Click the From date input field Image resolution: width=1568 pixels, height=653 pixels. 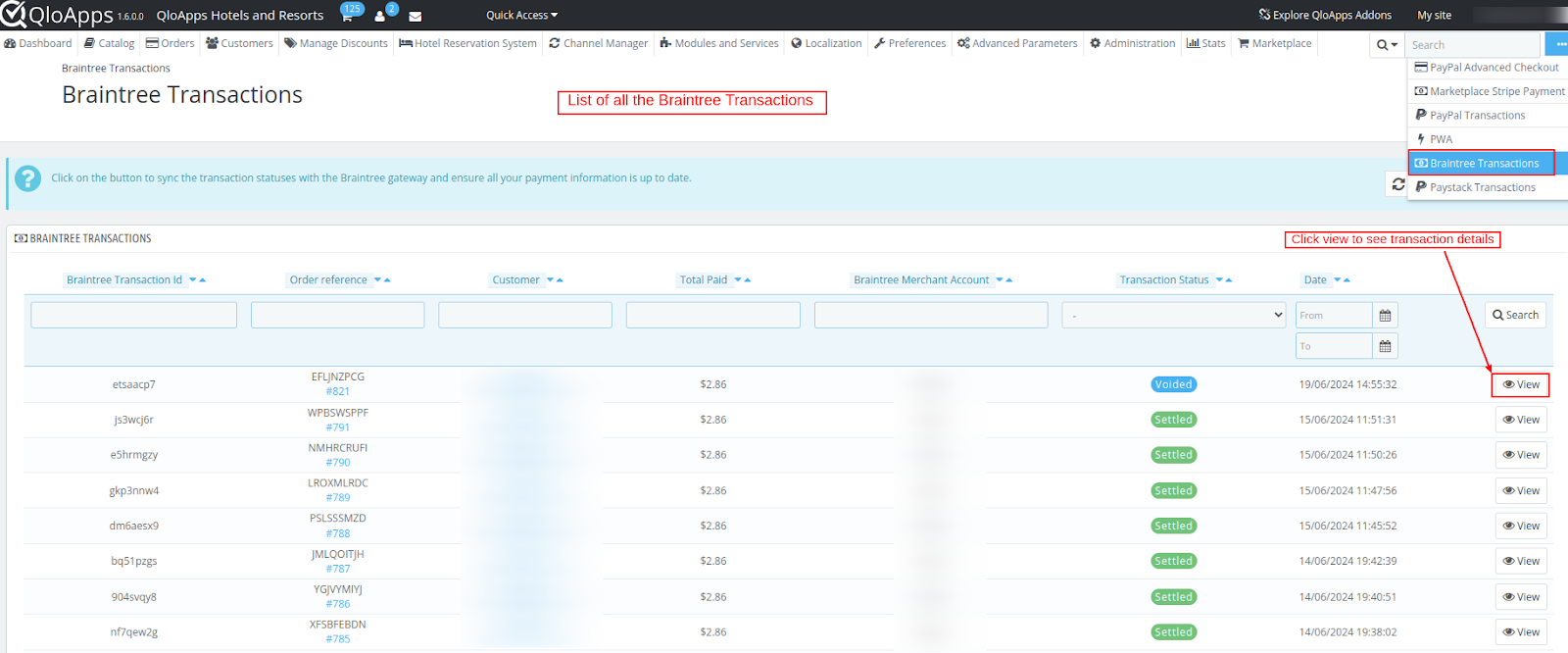tap(1334, 315)
